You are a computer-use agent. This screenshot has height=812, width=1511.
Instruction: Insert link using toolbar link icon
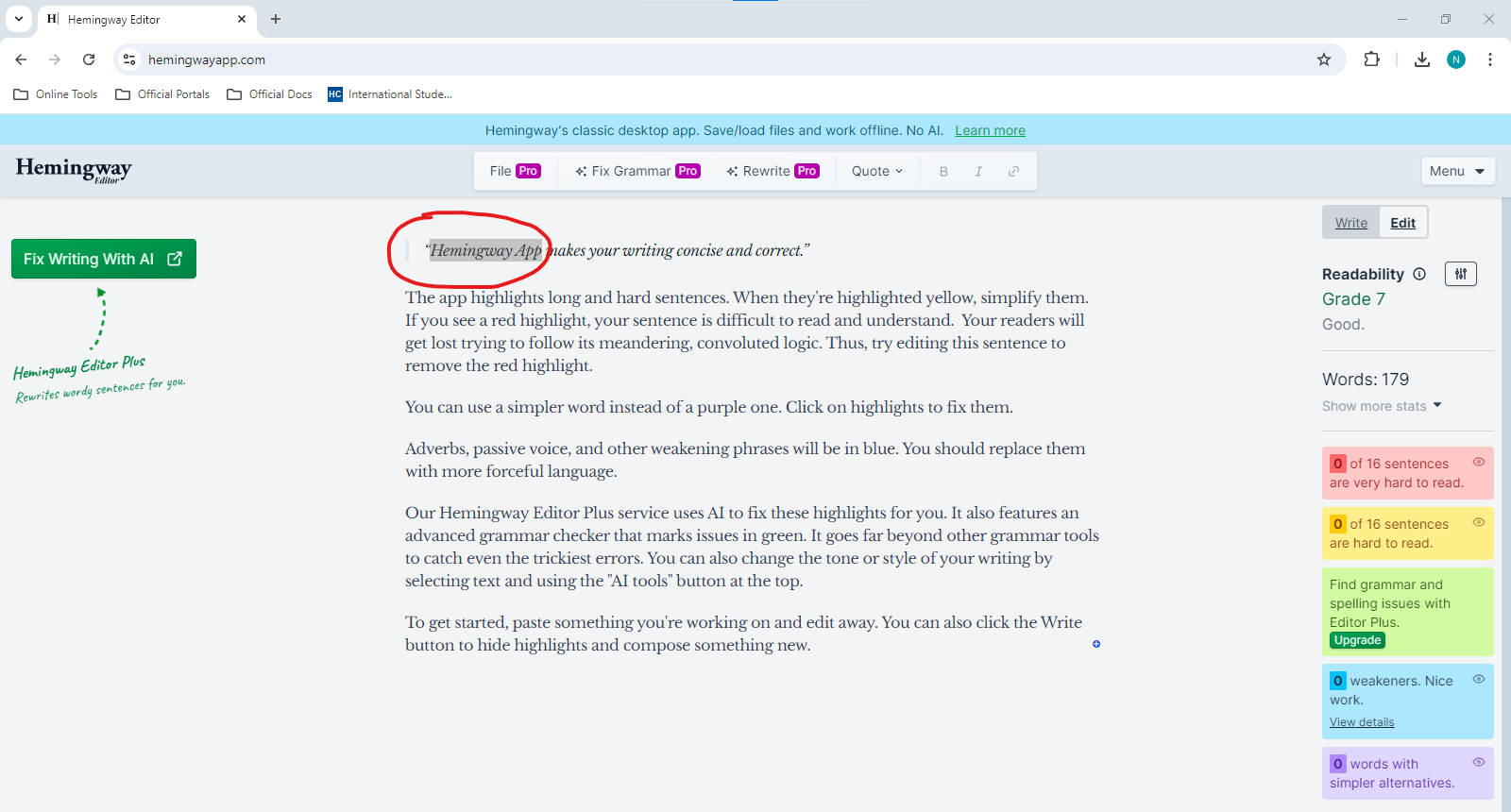pyautogui.click(x=1013, y=171)
